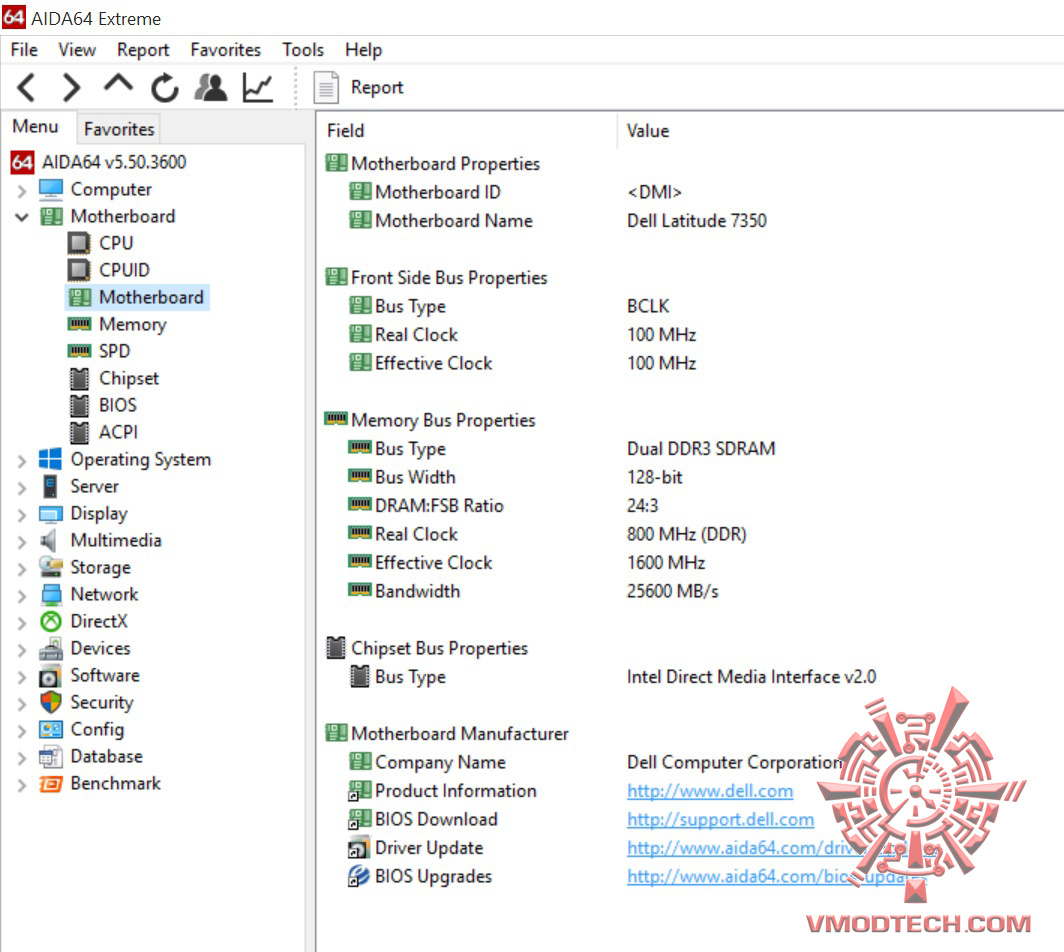The image size is (1064, 952).
Task: Collapse the Motherboard tree node
Action: 22,217
